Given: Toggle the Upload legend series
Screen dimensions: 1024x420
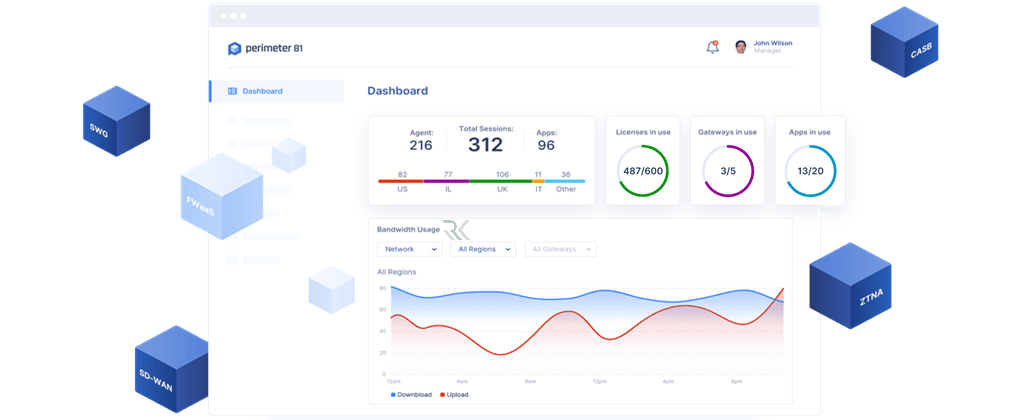Looking at the screenshot, I should pos(455,395).
